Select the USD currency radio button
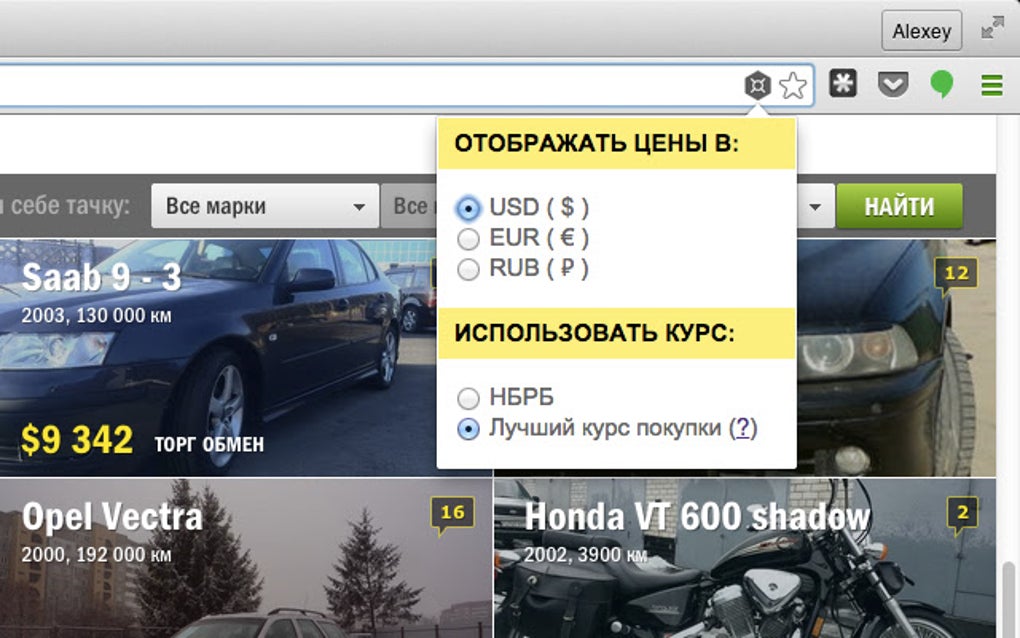Viewport: 1020px width, 638px height. coord(467,208)
